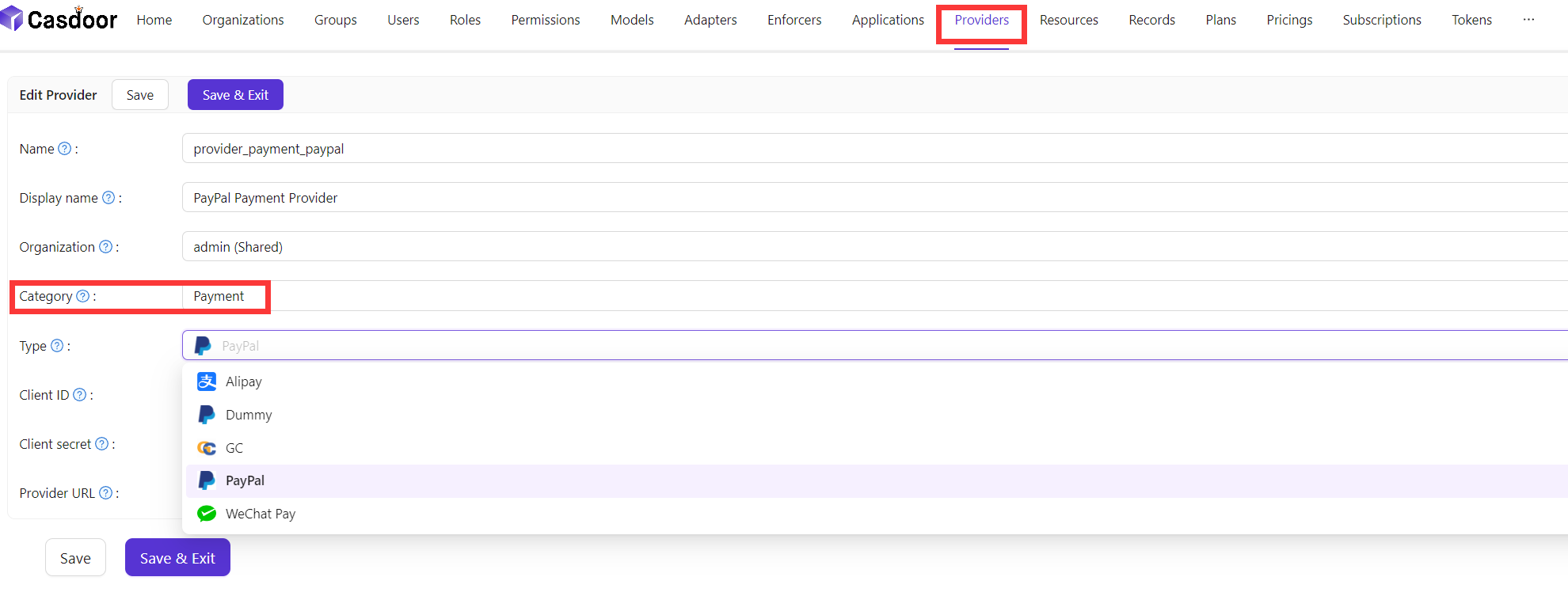Open the Category dropdown set to Payment
The height and width of the screenshot is (596, 1568).
[x=871, y=296]
